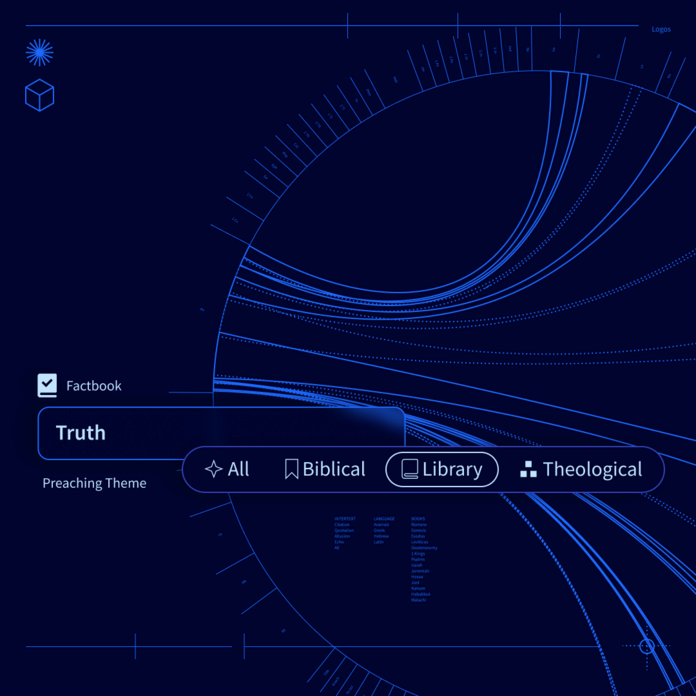The height and width of the screenshot is (696, 696).
Task: Select Greek in the Language list
Action: click(x=379, y=530)
